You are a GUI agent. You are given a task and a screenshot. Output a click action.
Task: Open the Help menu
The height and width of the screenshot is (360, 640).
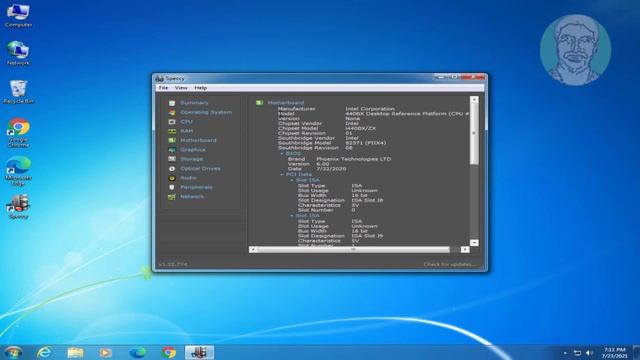200,88
